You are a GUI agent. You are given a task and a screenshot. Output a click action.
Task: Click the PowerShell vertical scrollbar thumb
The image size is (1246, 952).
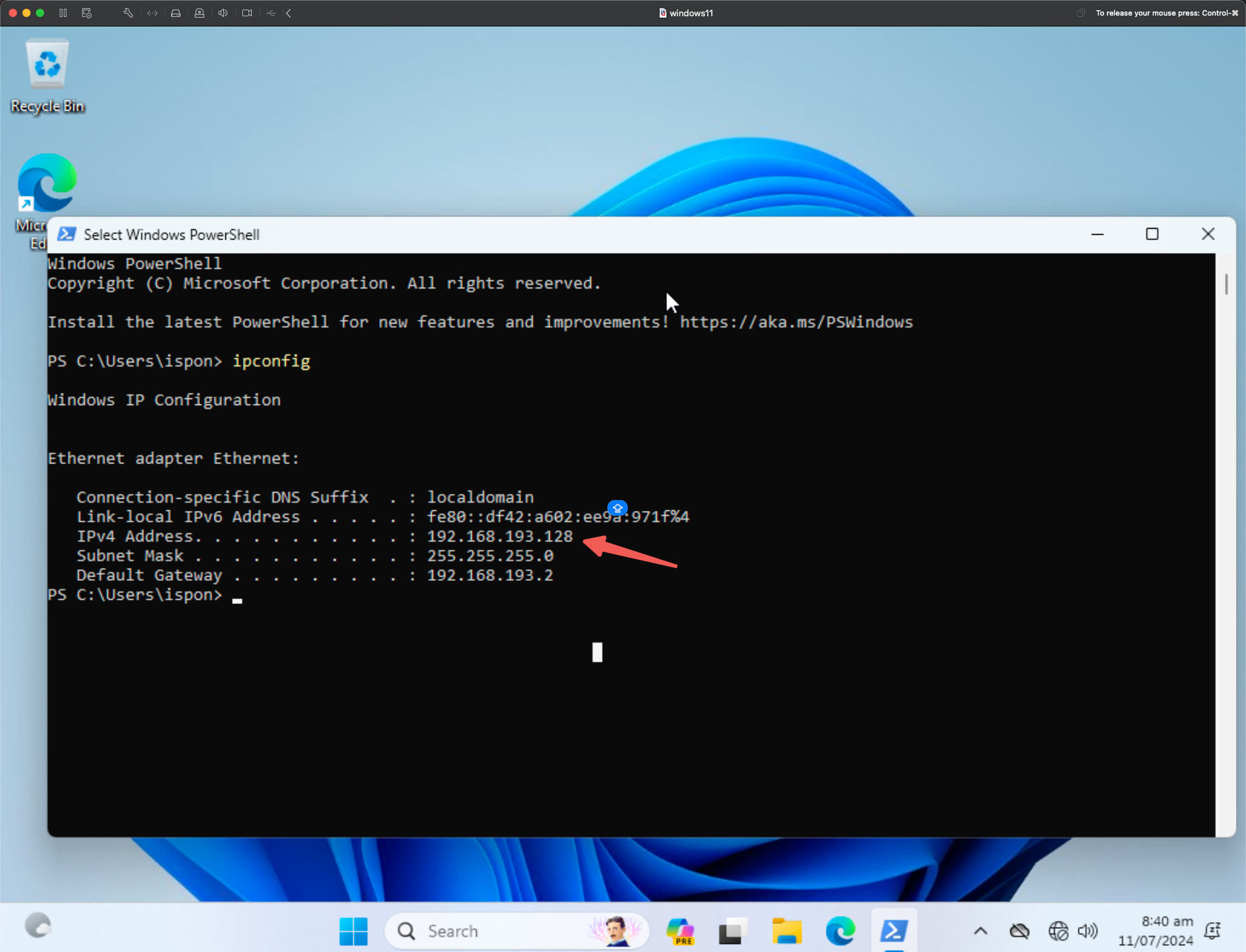1226,284
